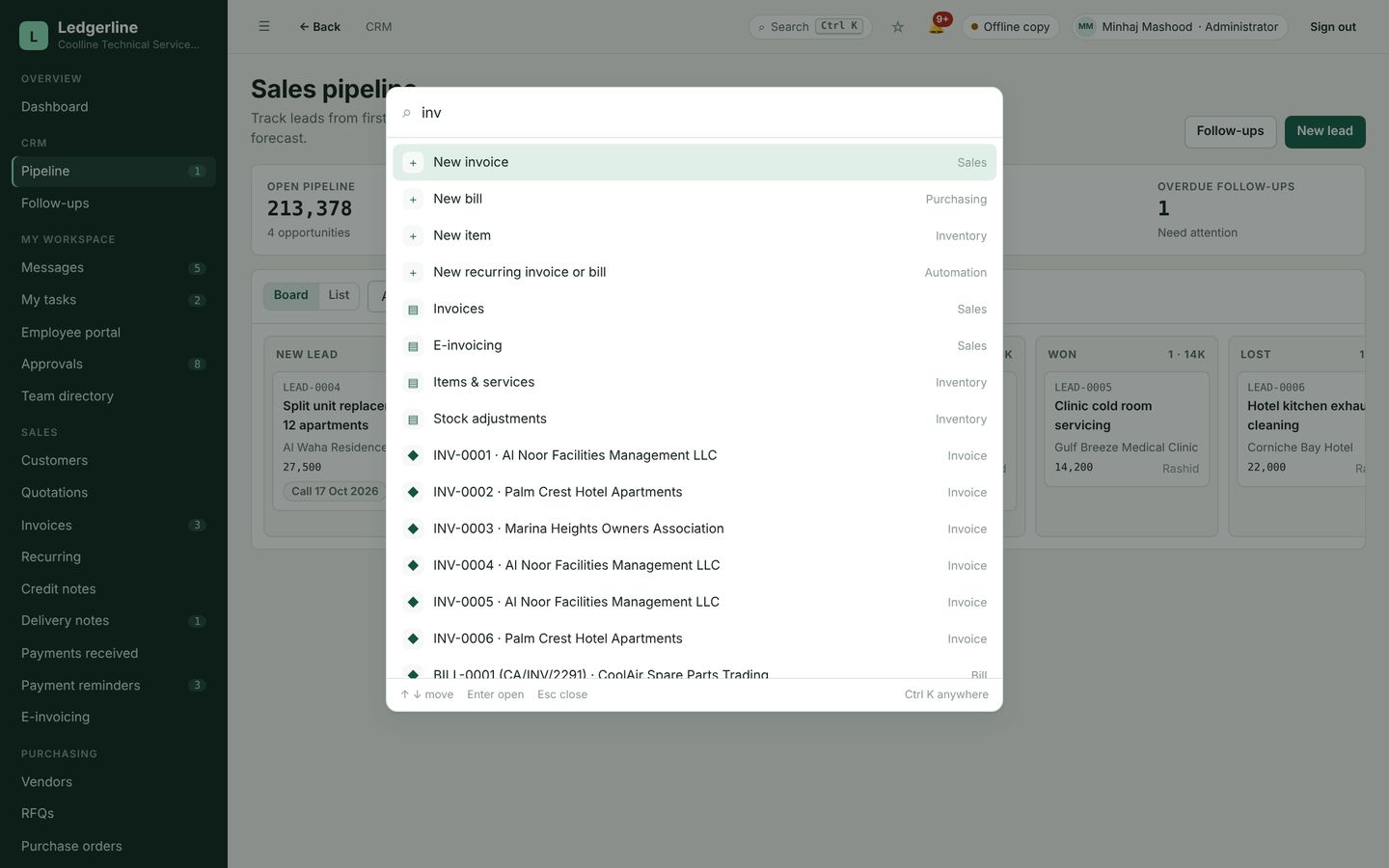The image size is (1389, 868).
Task: Open LEAD-0005 Clinic cold room servicing card
Action: 1127,429
